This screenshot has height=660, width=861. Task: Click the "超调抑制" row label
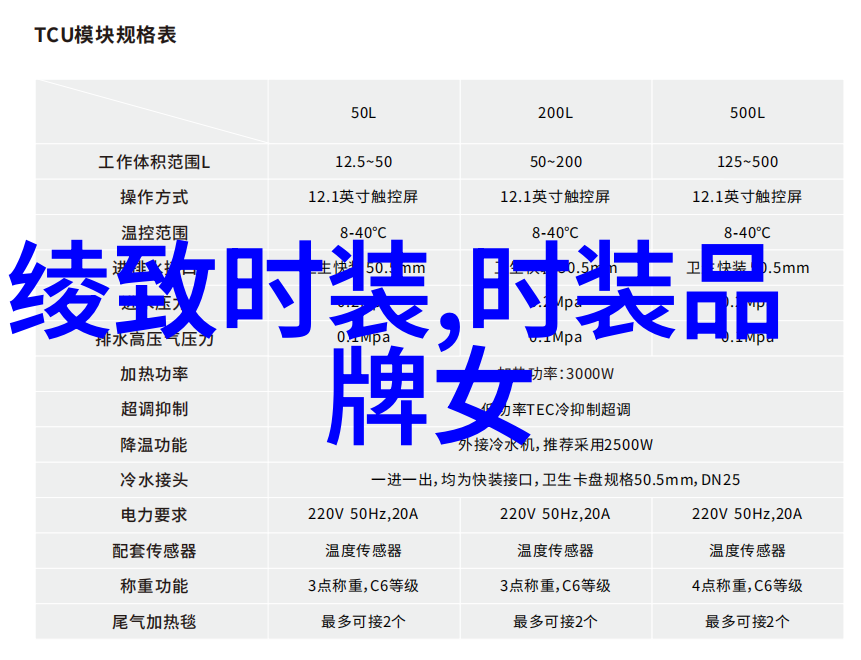(x=154, y=410)
